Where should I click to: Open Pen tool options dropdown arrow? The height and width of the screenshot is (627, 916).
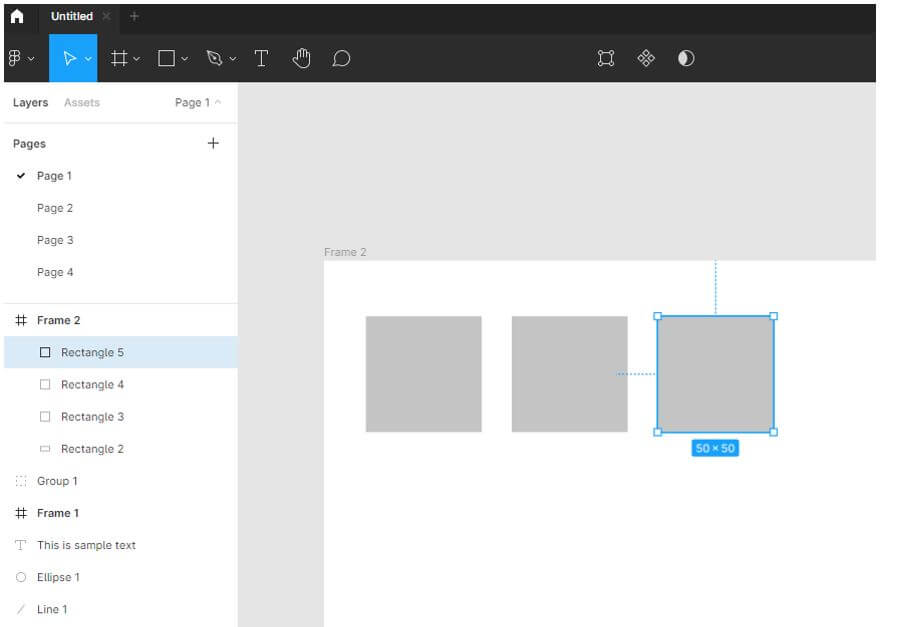point(233,58)
